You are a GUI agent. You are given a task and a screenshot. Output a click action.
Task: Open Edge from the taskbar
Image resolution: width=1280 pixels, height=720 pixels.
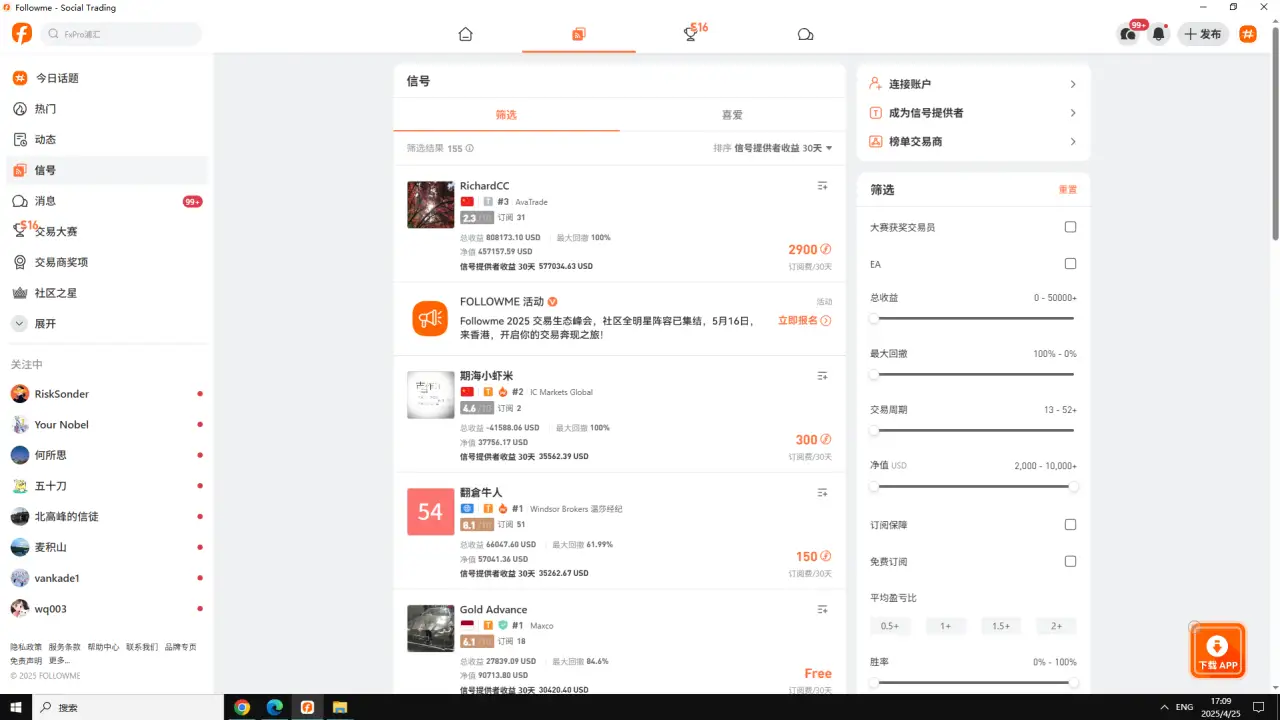coord(274,707)
